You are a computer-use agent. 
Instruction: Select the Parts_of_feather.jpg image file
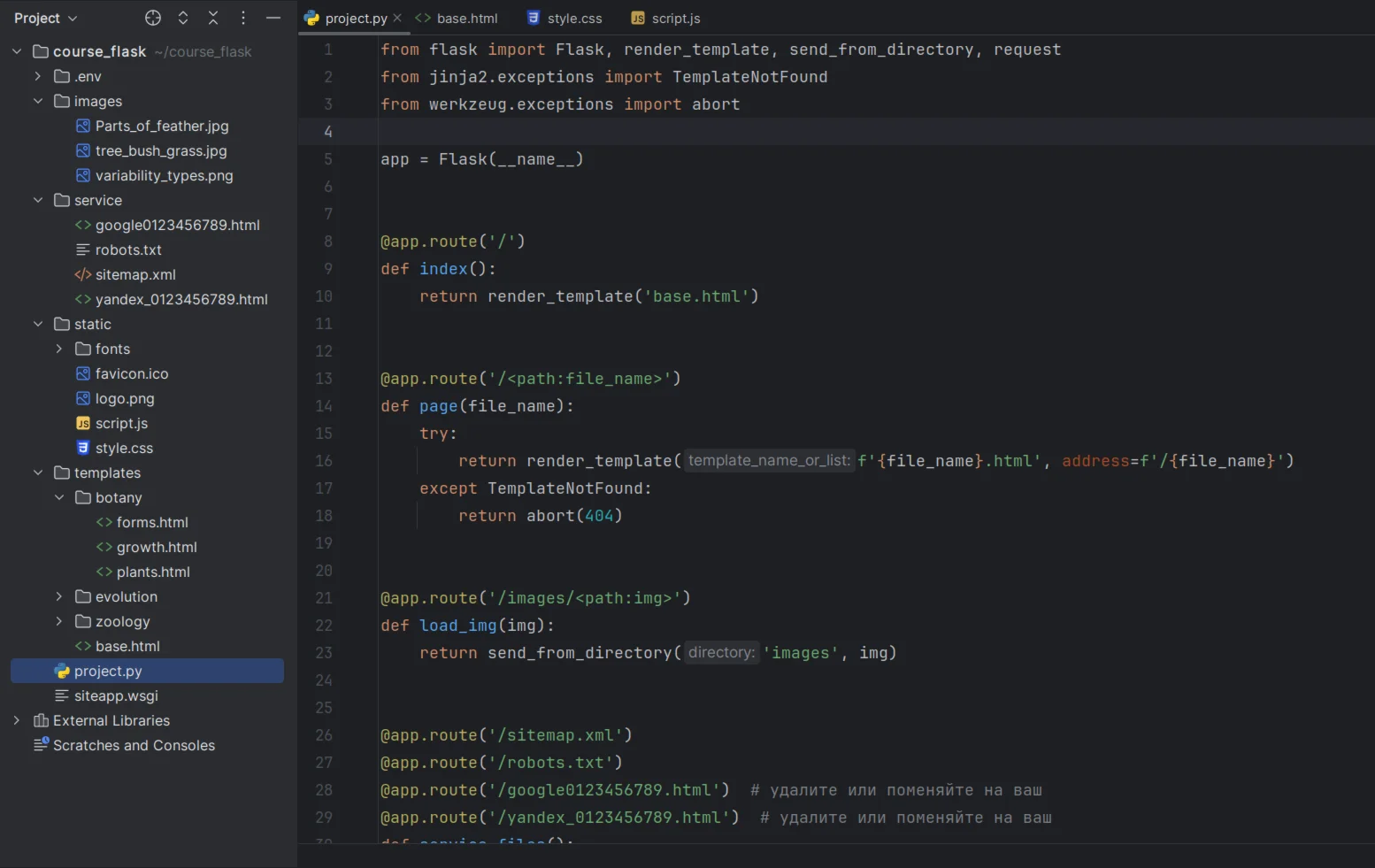(162, 126)
